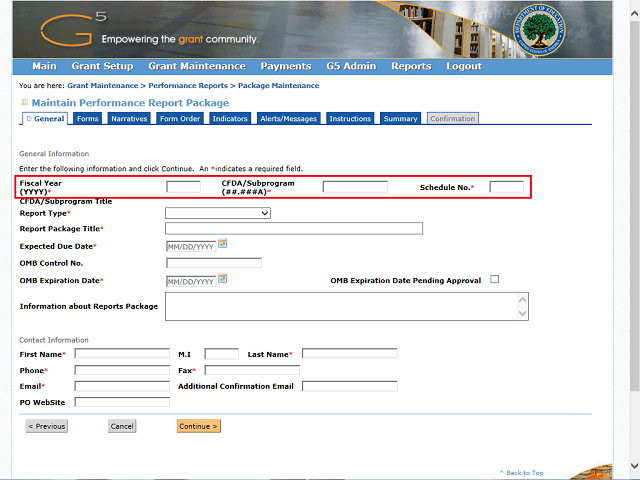Open the G5 Admin menu

[x=351, y=66]
